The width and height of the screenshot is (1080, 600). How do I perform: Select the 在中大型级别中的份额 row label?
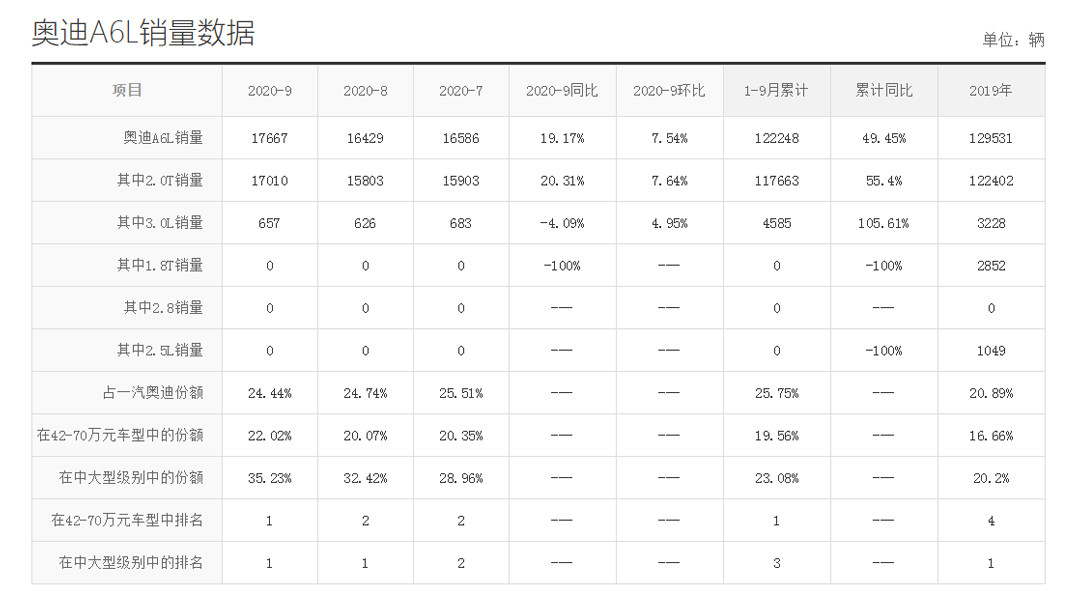[130, 478]
